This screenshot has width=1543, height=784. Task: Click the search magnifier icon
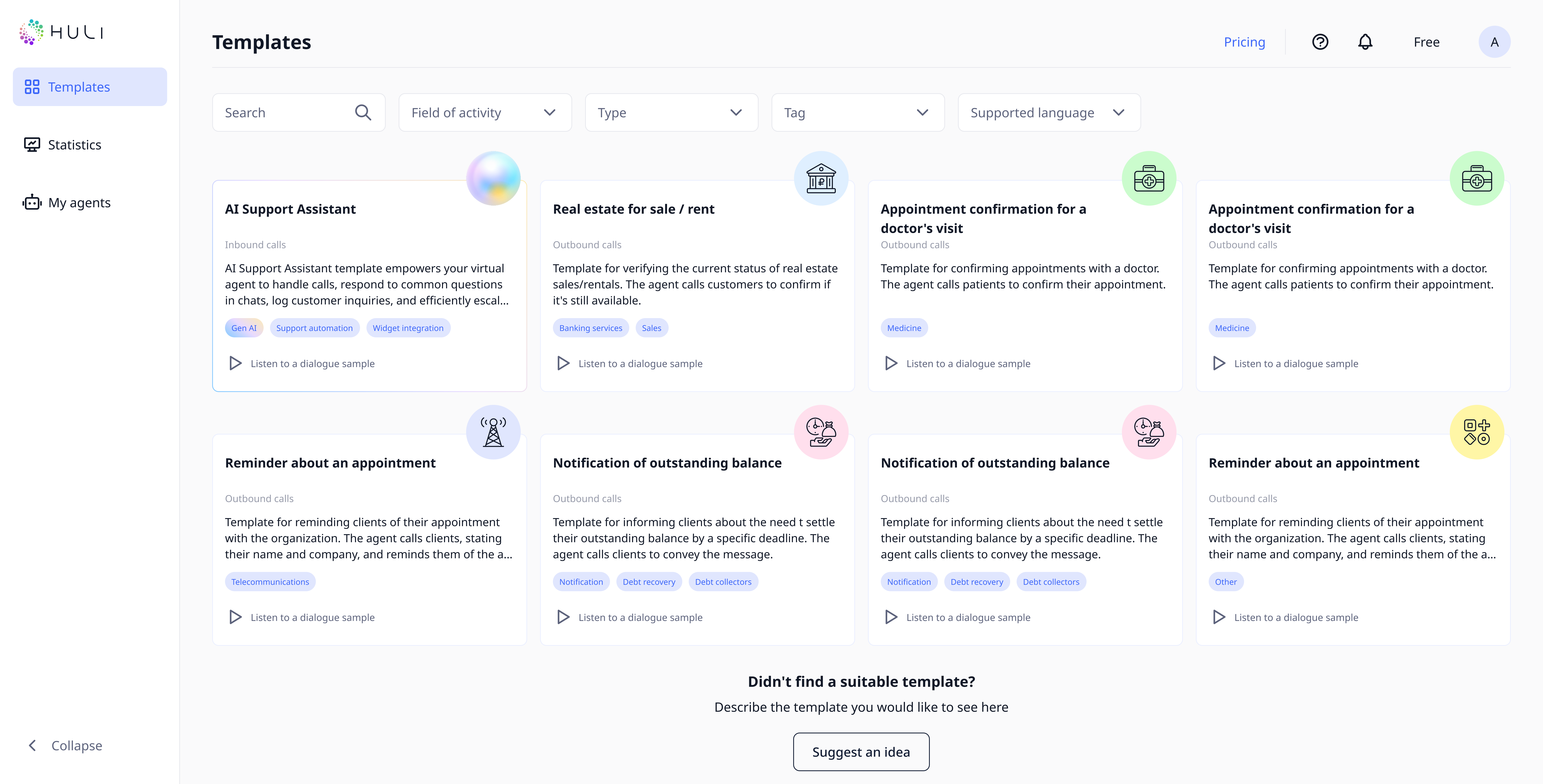363,113
